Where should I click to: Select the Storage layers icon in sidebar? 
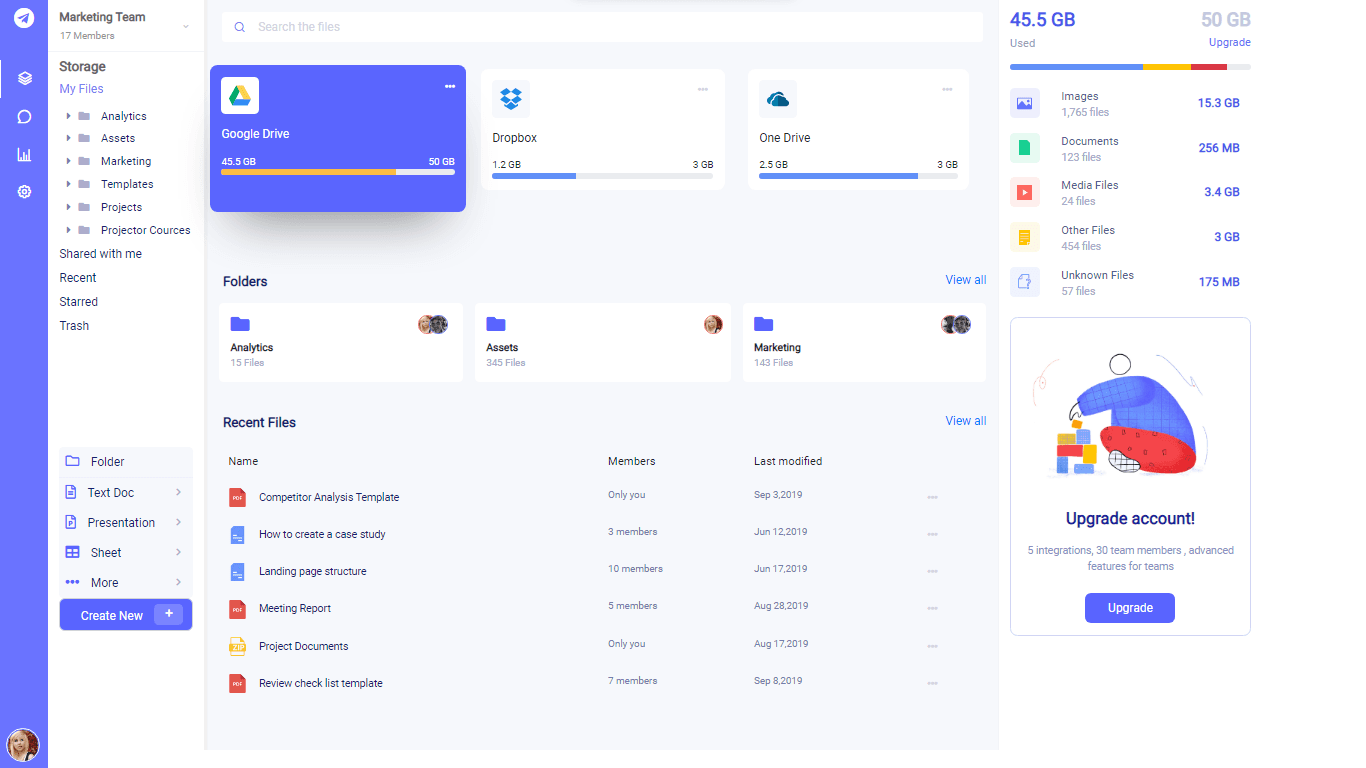pyautogui.click(x=23, y=78)
